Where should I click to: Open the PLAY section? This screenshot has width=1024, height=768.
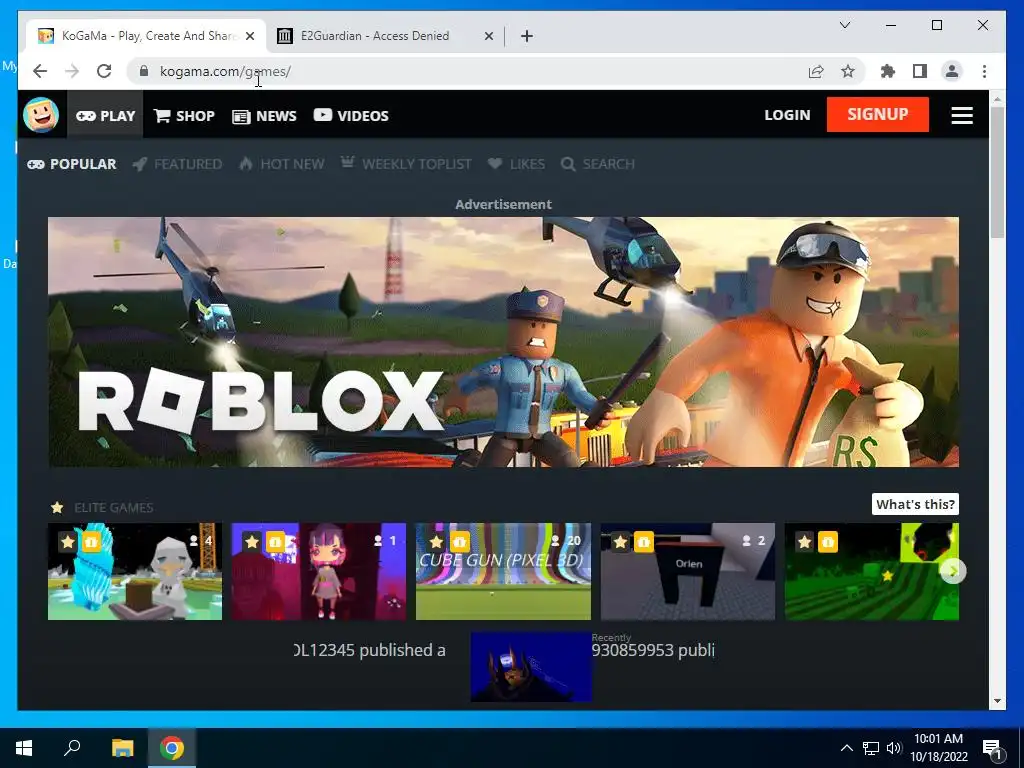click(x=105, y=116)
